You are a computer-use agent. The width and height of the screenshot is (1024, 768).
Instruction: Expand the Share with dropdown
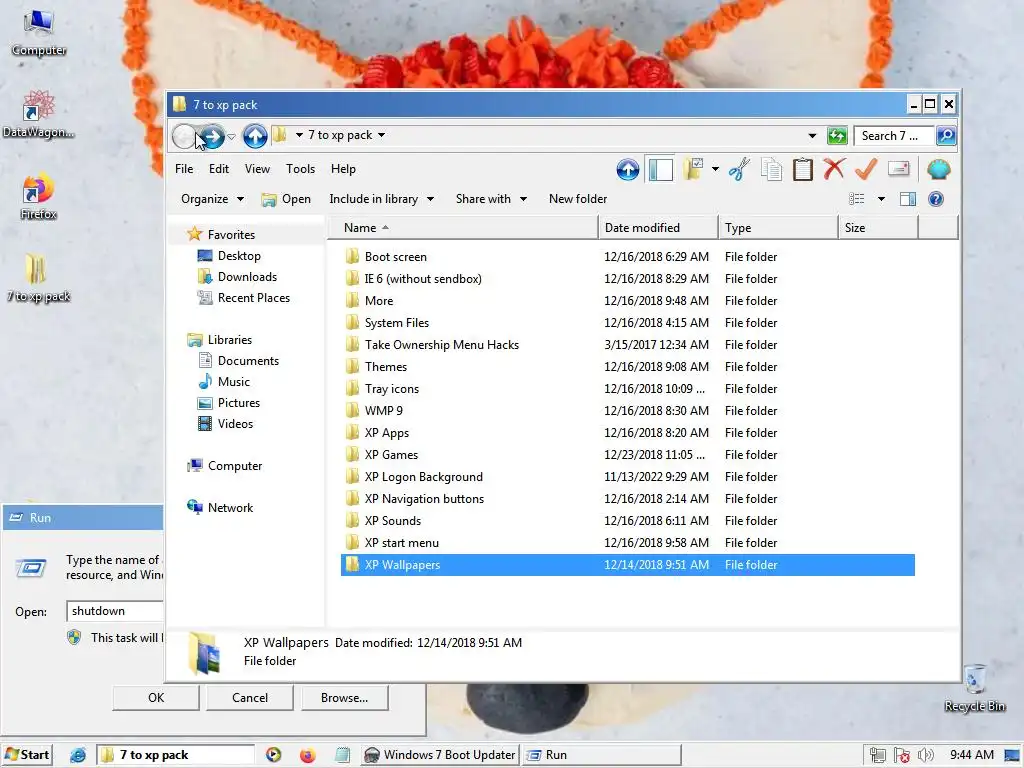[x=491, y=199]
